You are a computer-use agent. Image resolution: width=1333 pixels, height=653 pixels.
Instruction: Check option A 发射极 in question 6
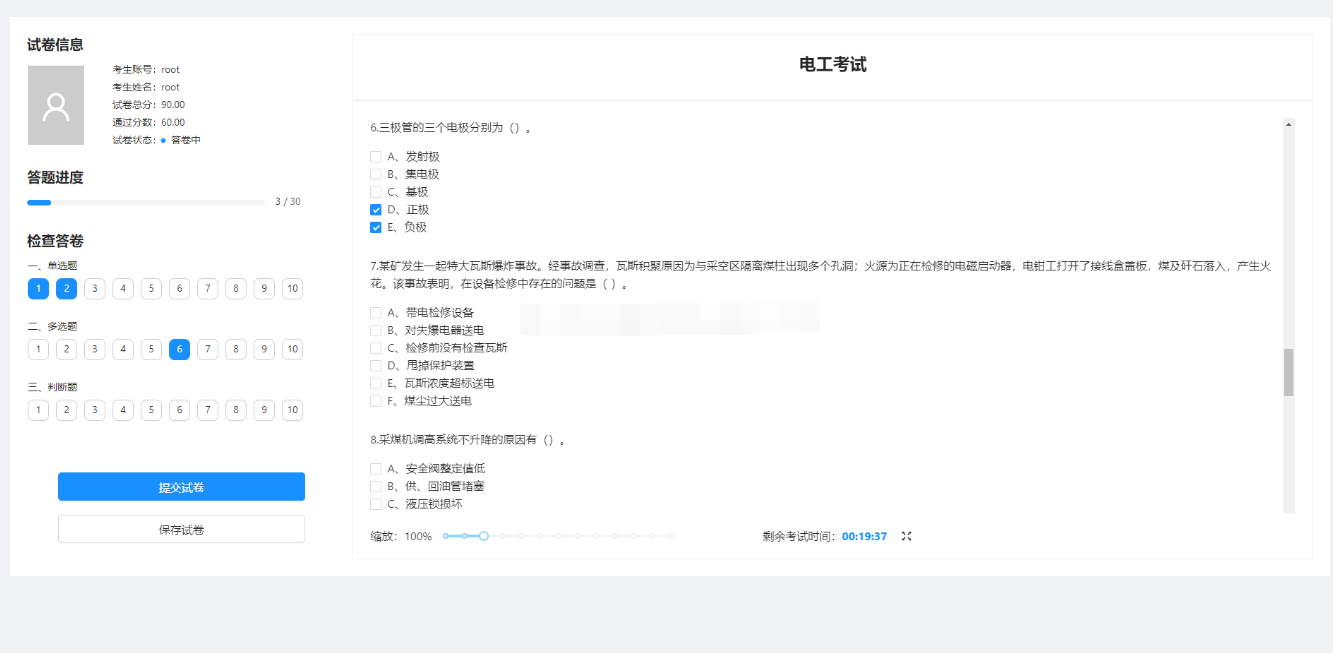pos(376,157)
